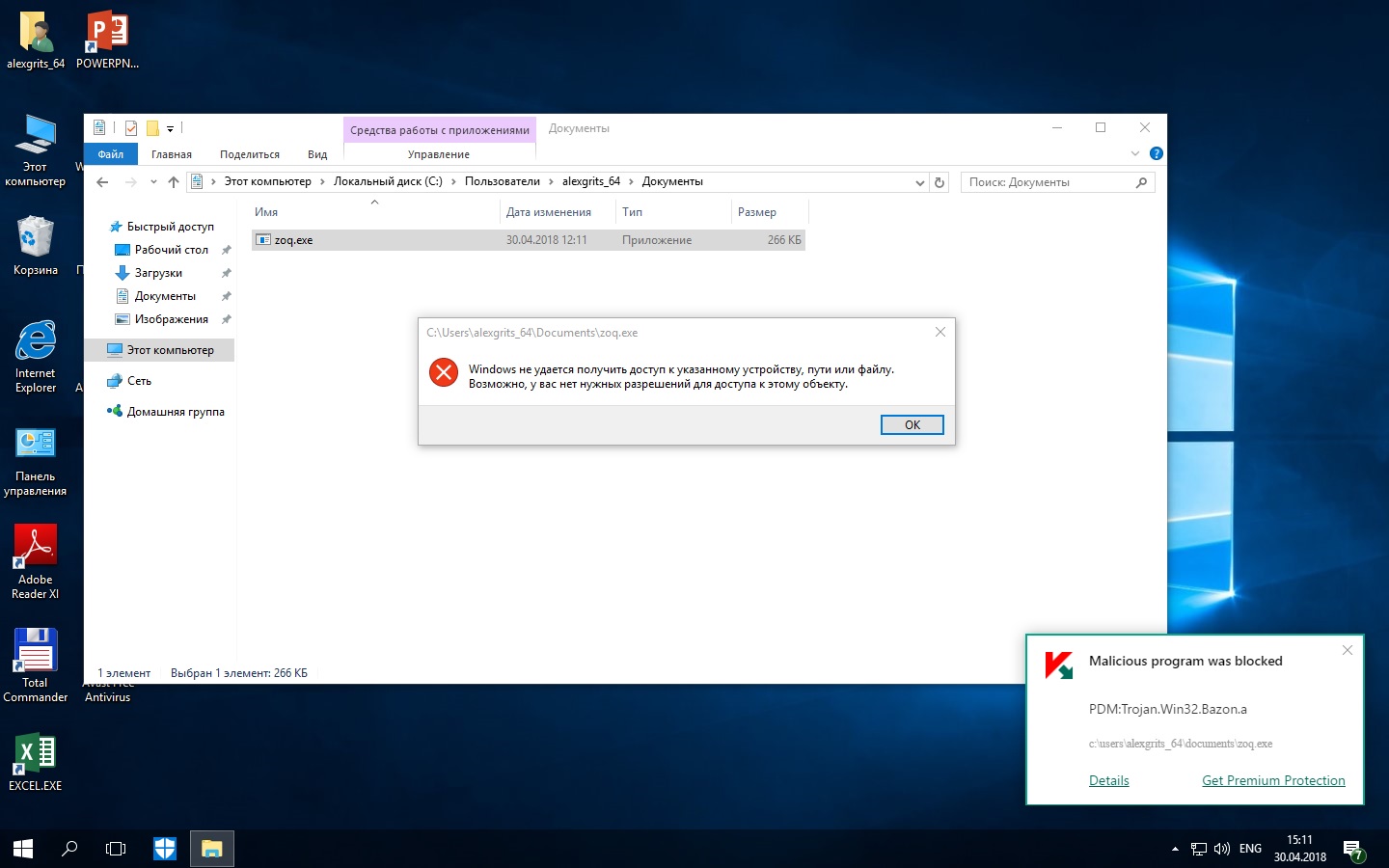Screen dimensions: 1389x868
Task: Open taskbar search magnifier
Action: pos(69,849)
